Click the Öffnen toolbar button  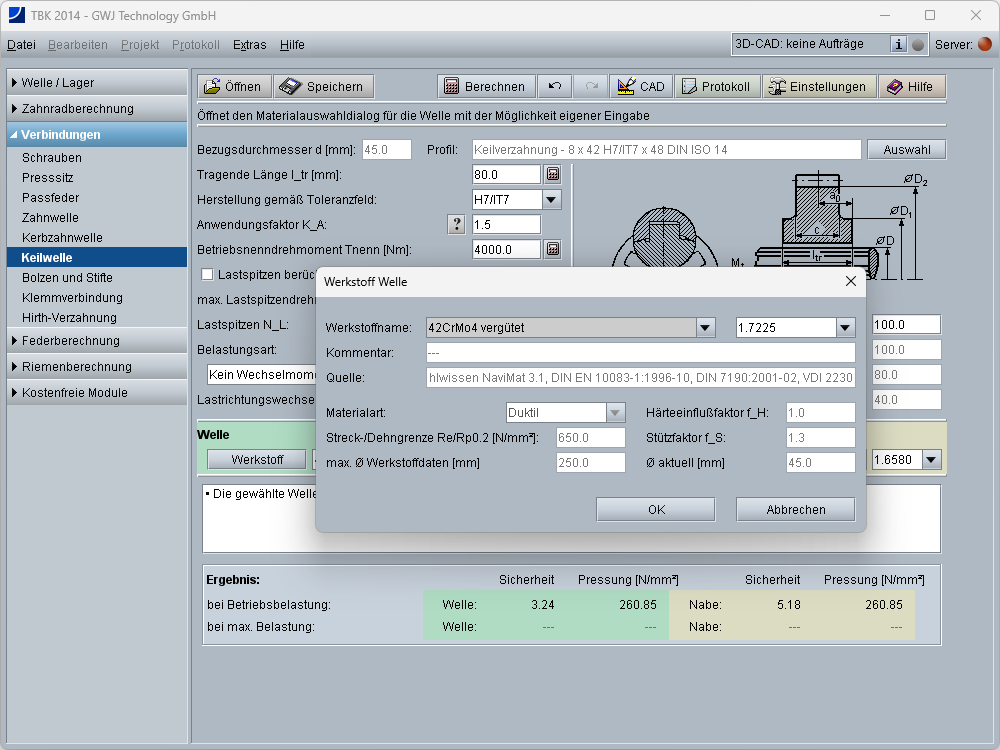pos(233,86)
